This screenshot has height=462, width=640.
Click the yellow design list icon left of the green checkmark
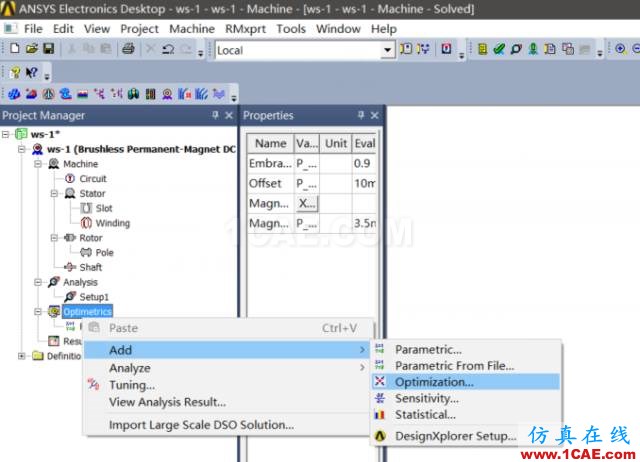point(482,49)
